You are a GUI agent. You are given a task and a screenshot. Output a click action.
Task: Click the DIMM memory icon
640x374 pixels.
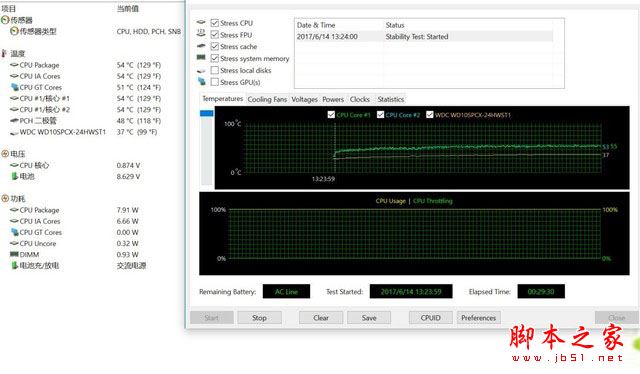tap(14, 254)
